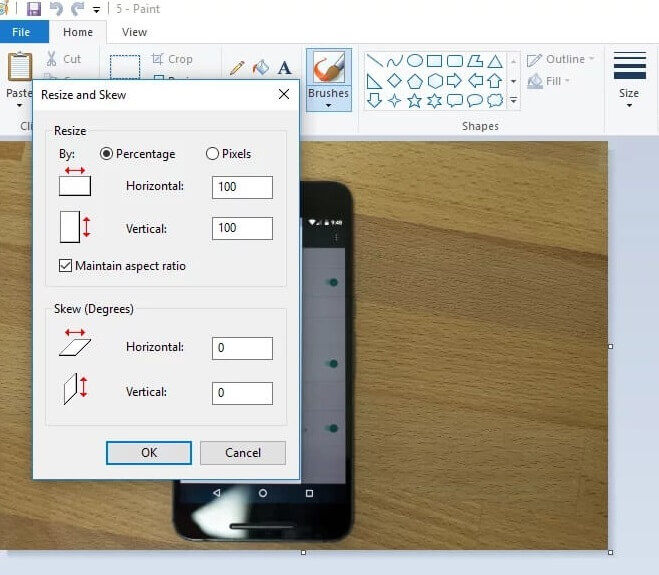The image size is (659, 575).
Task: Select the Right triangle shape
Action: [374, 81]
